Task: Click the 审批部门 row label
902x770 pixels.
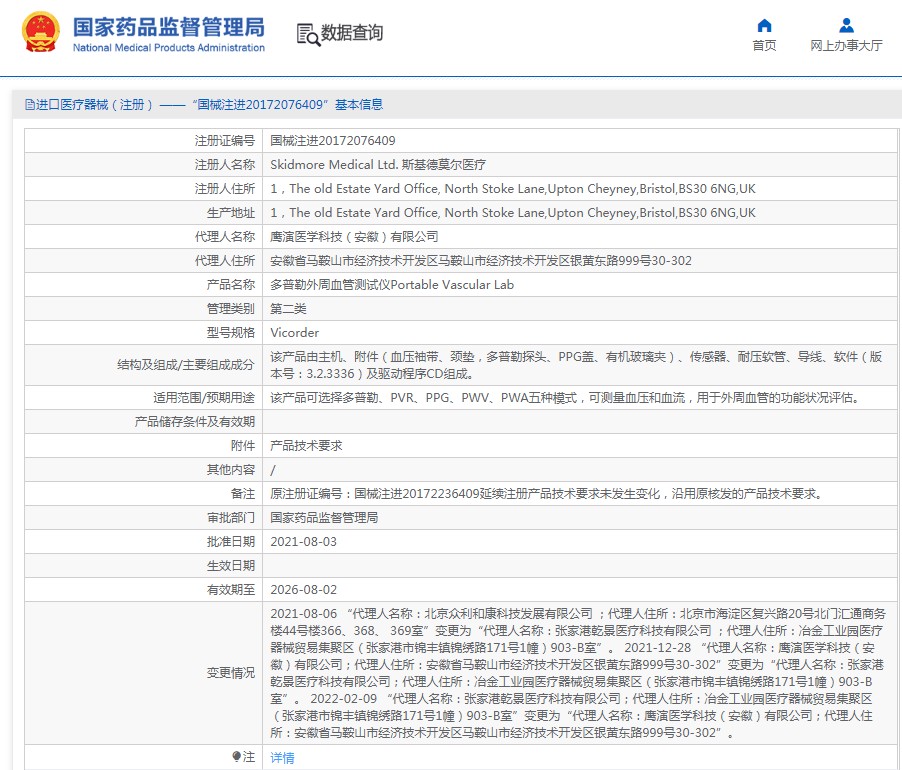Action: tap(231, 518)
